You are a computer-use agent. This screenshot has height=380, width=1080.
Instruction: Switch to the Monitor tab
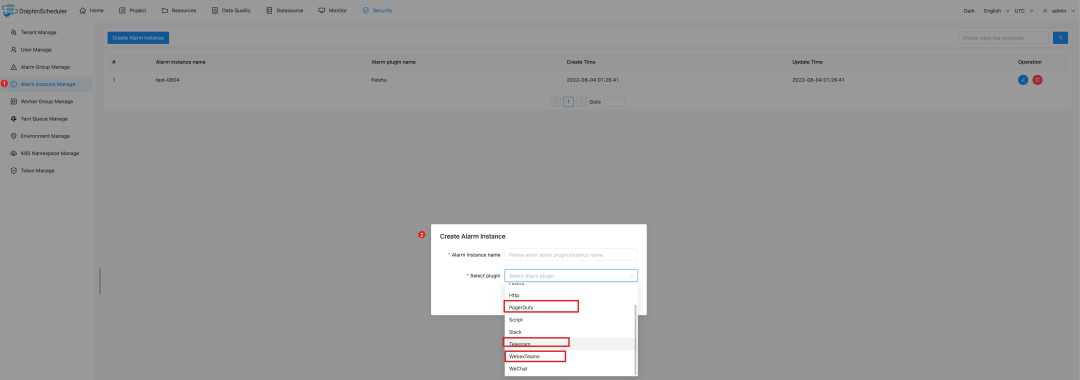[x=333, y=10]
